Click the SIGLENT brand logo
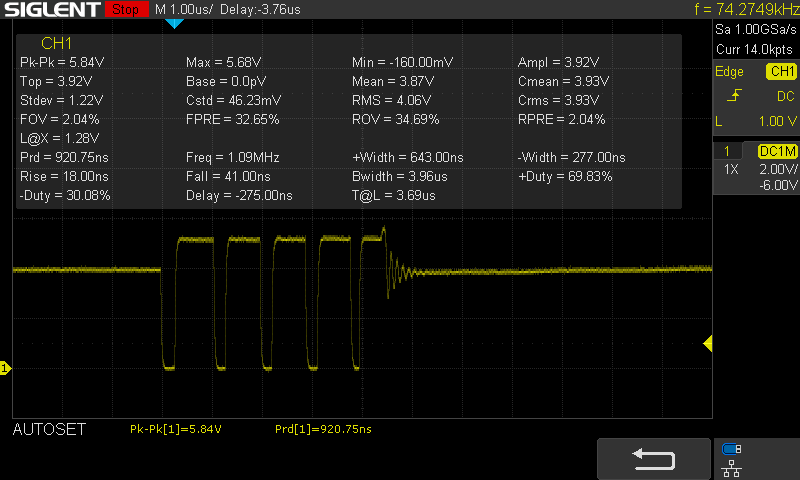 [x=53, y=9]
